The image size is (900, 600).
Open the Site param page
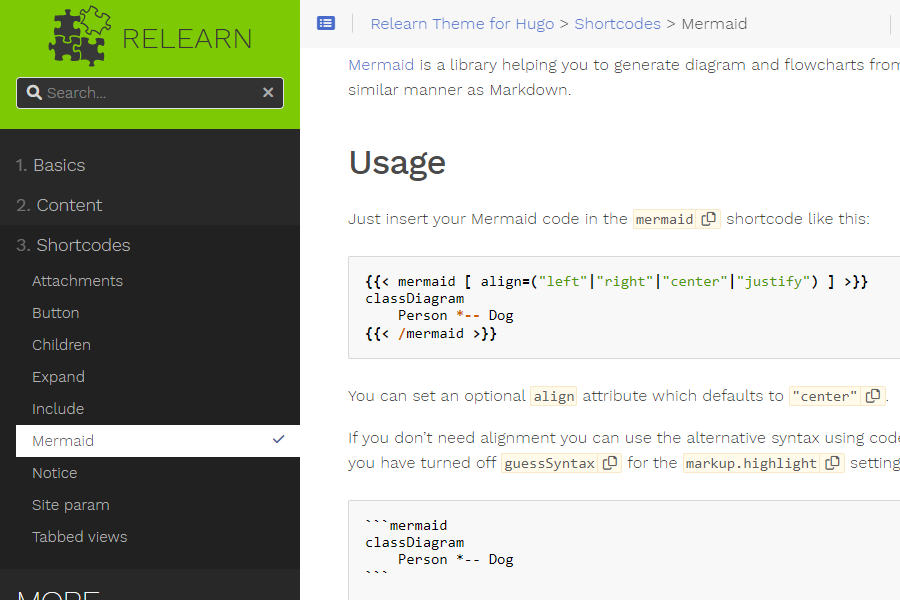pos(70,505)
